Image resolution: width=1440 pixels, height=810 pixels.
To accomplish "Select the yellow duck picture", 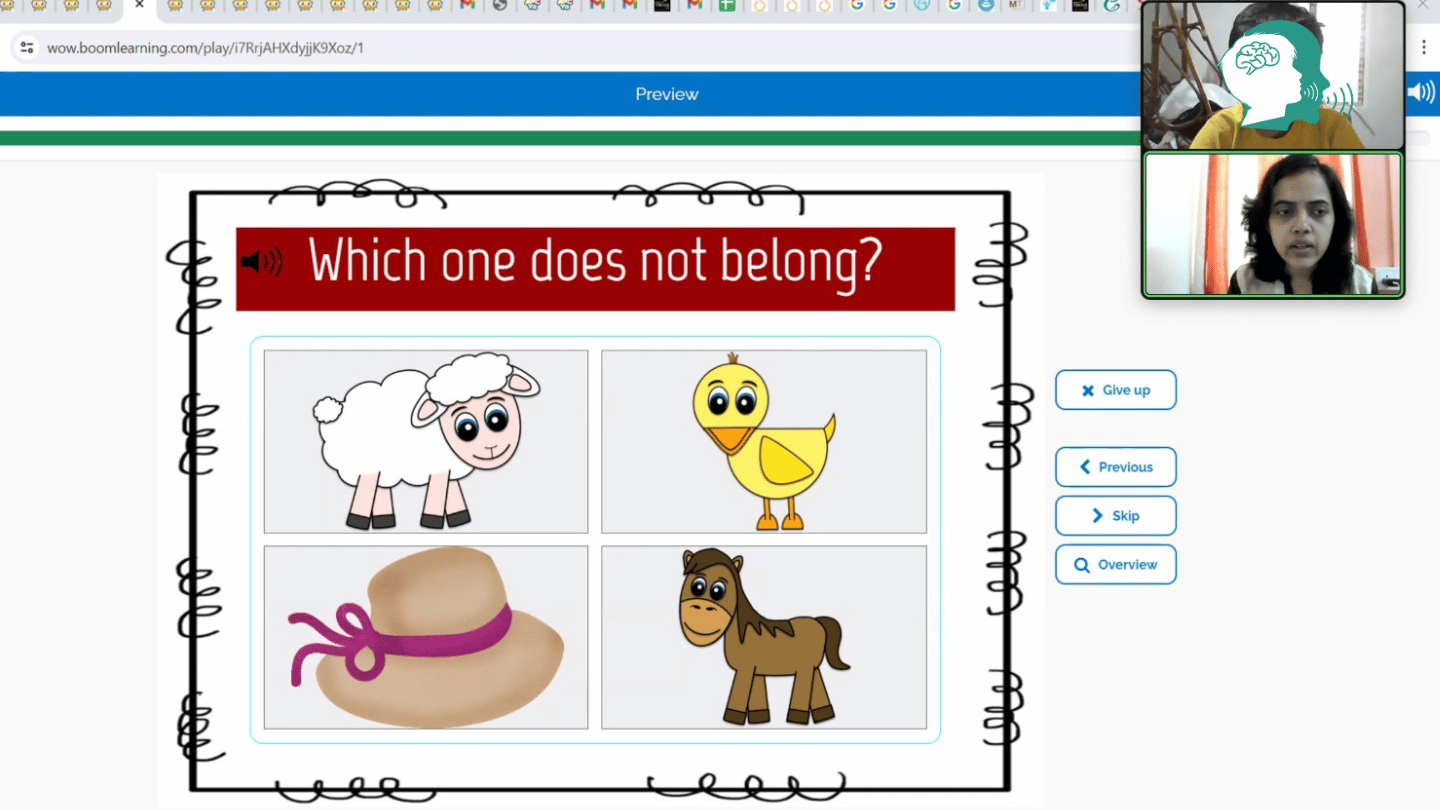I will coord(763,441).
